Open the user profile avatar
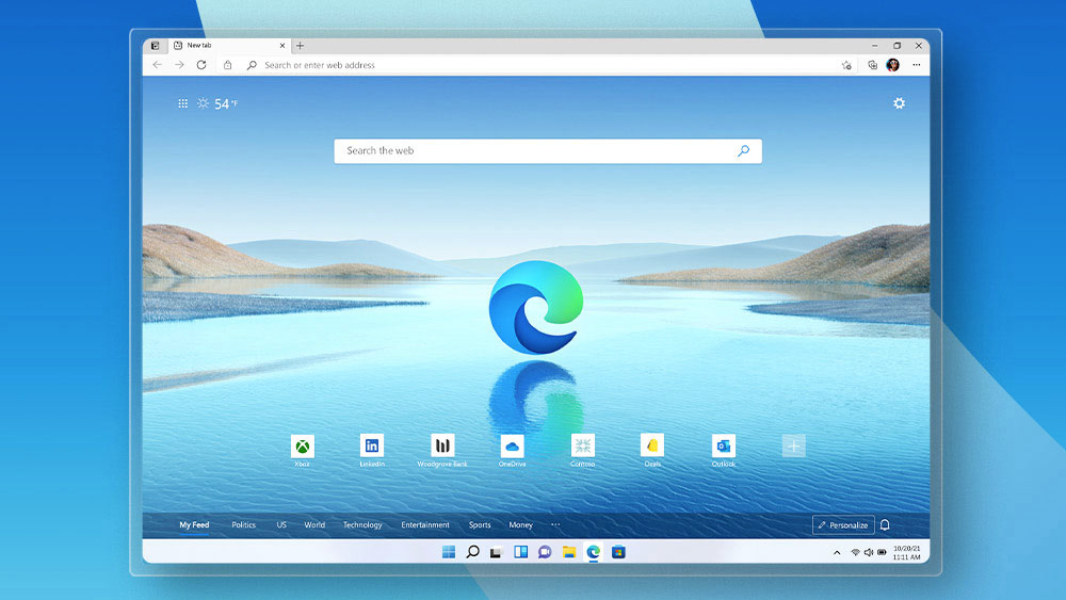This screenshot has width=1066, height=600. (x=893, y=65)
